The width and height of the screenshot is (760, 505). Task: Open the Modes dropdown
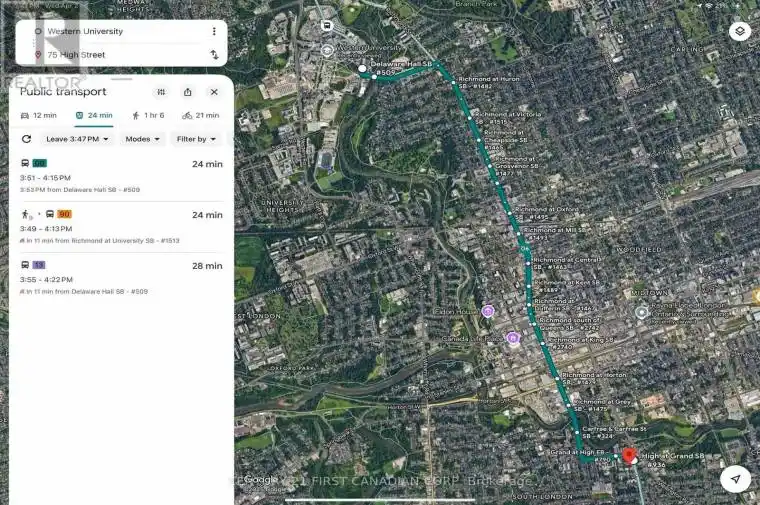coord(142,139)
